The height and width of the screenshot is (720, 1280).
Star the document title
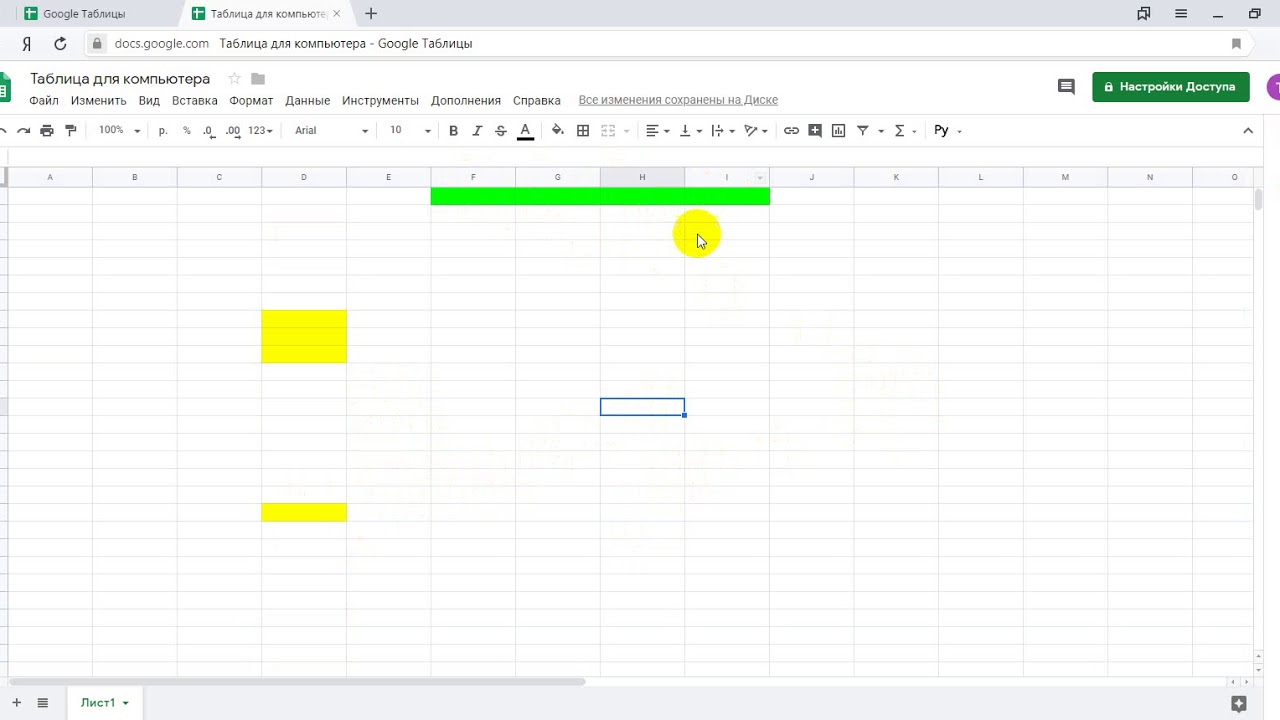click(x=234, y=79)
